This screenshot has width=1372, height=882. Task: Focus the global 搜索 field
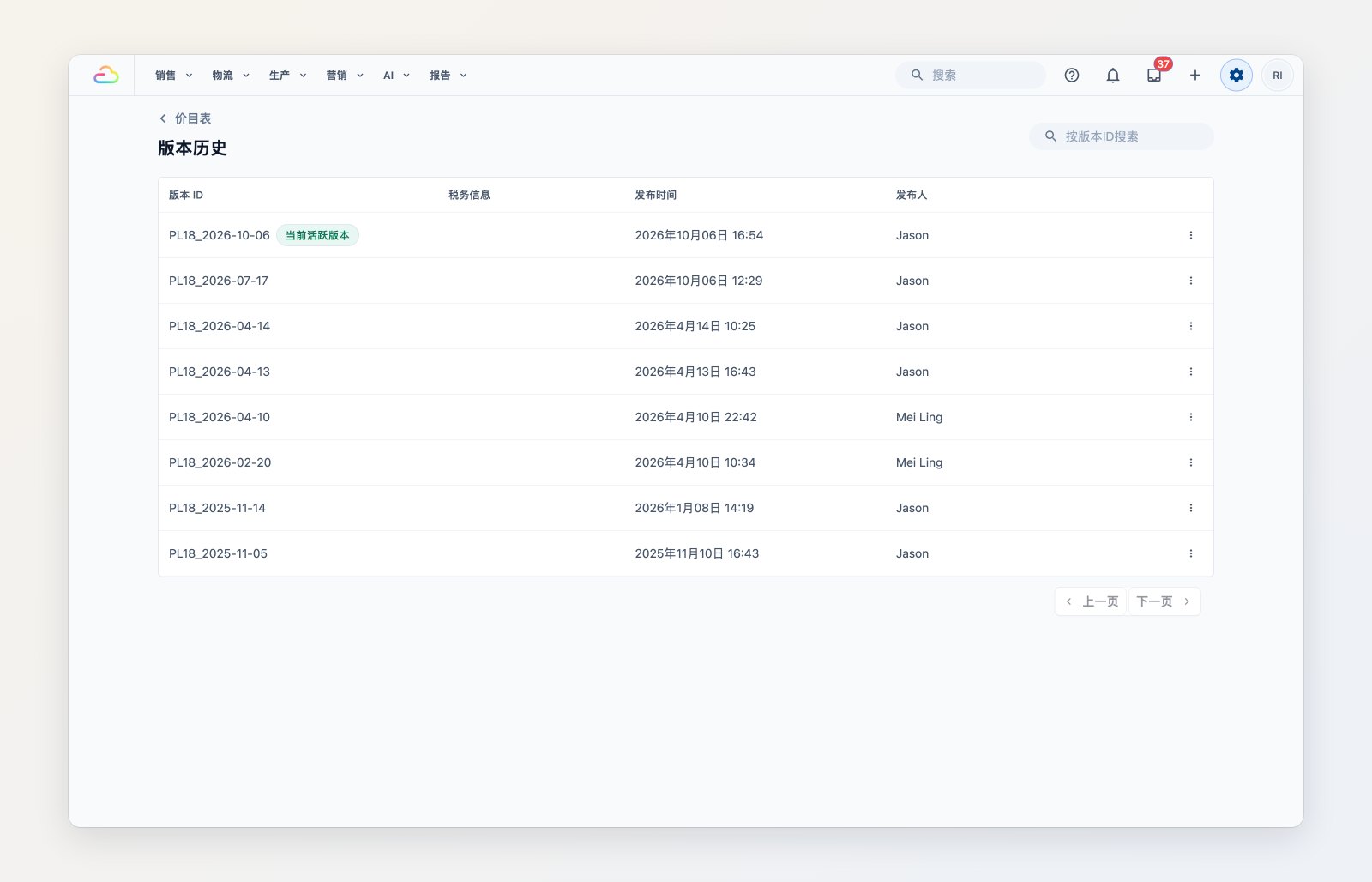[971, 76]
